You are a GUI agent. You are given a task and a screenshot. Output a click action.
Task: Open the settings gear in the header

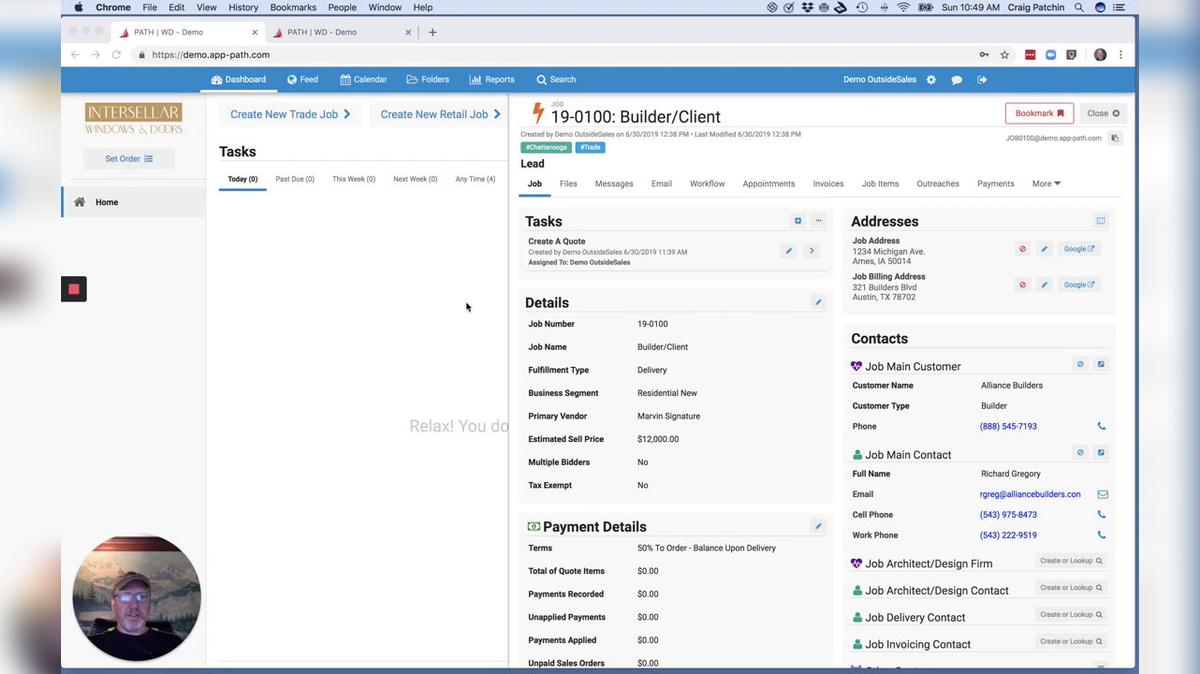pyautogui.click(x=931, y=80)
